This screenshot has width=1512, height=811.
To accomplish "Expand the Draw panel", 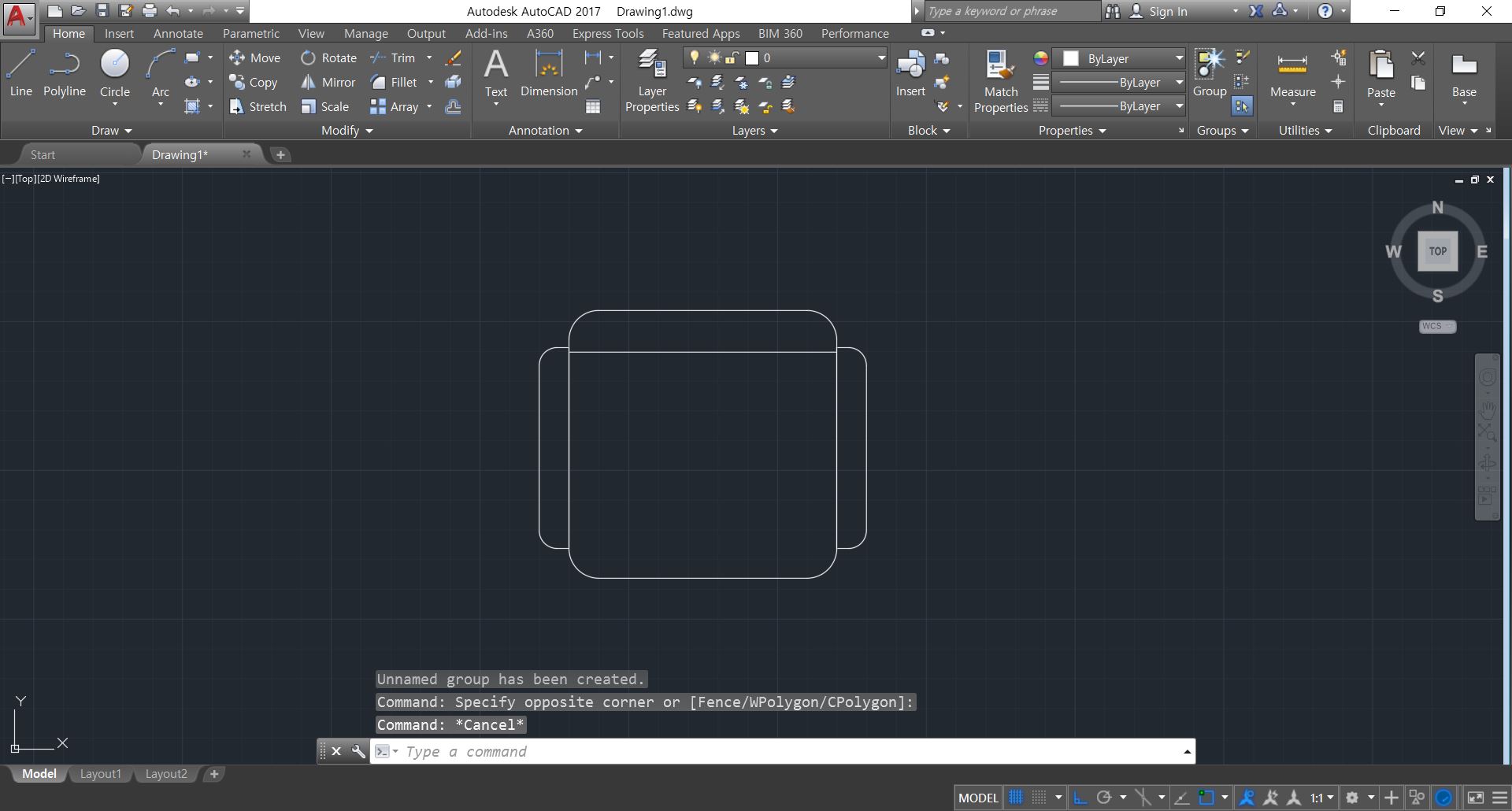I will (111, 131).
